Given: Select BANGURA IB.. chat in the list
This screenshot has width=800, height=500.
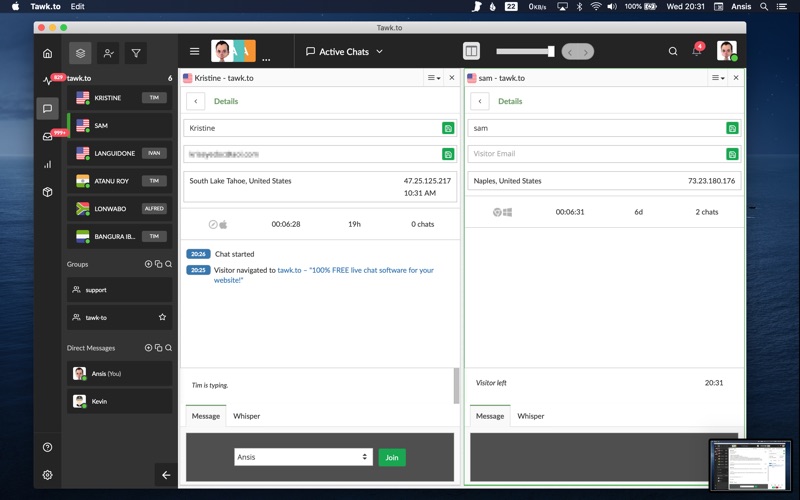Looking at the screenshot, I should point(119,236).
